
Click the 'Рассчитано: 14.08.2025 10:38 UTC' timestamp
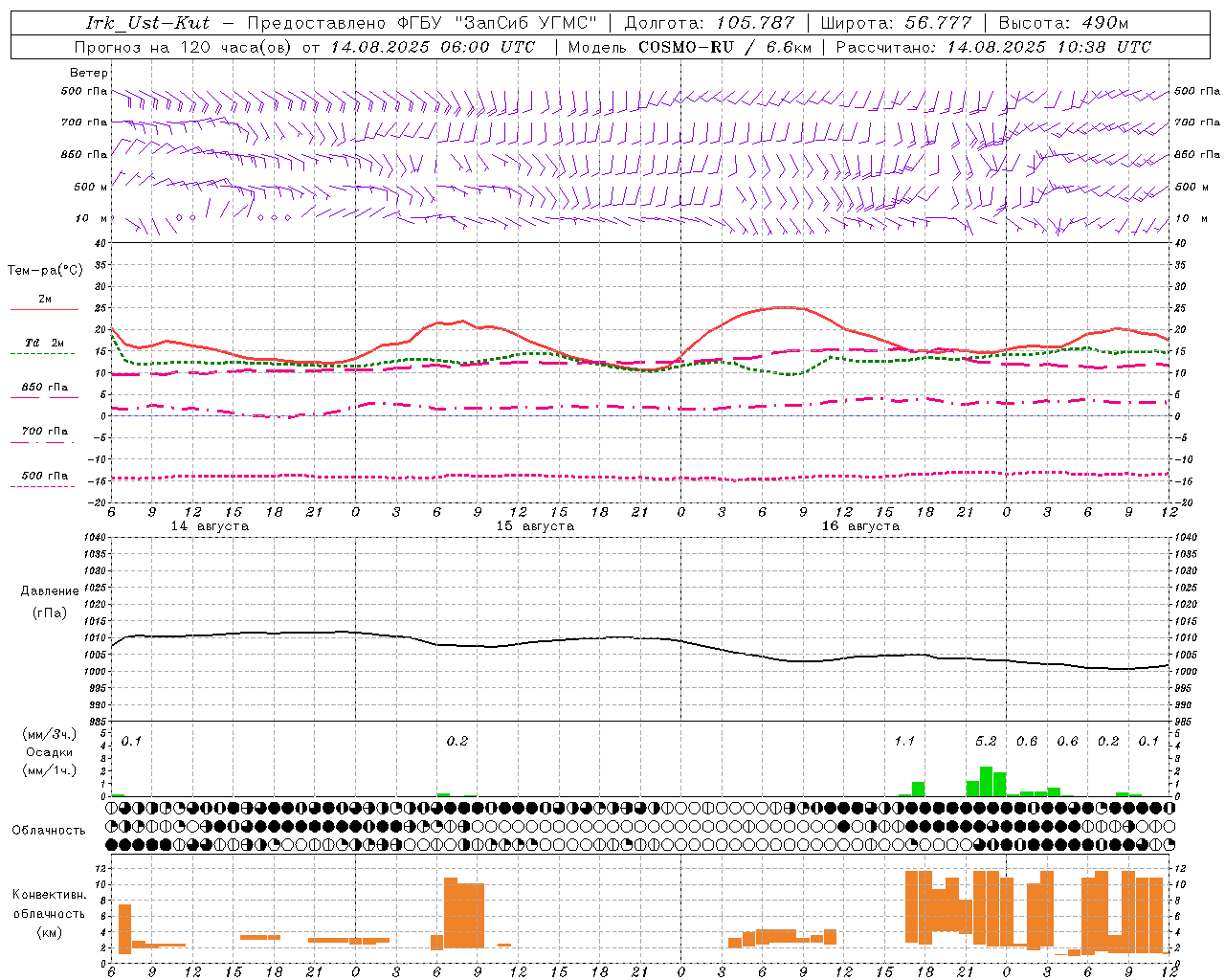click(993, 47)
